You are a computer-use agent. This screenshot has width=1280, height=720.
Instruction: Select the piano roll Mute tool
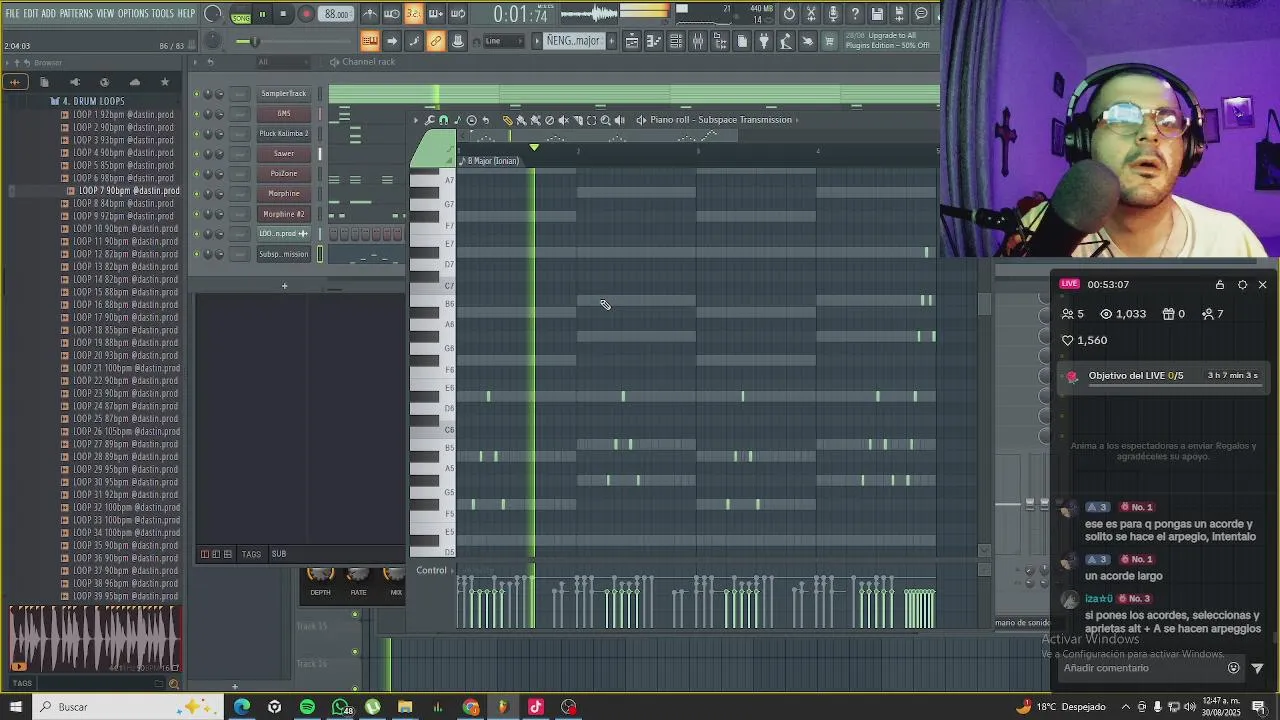click(x=563, y=120)
